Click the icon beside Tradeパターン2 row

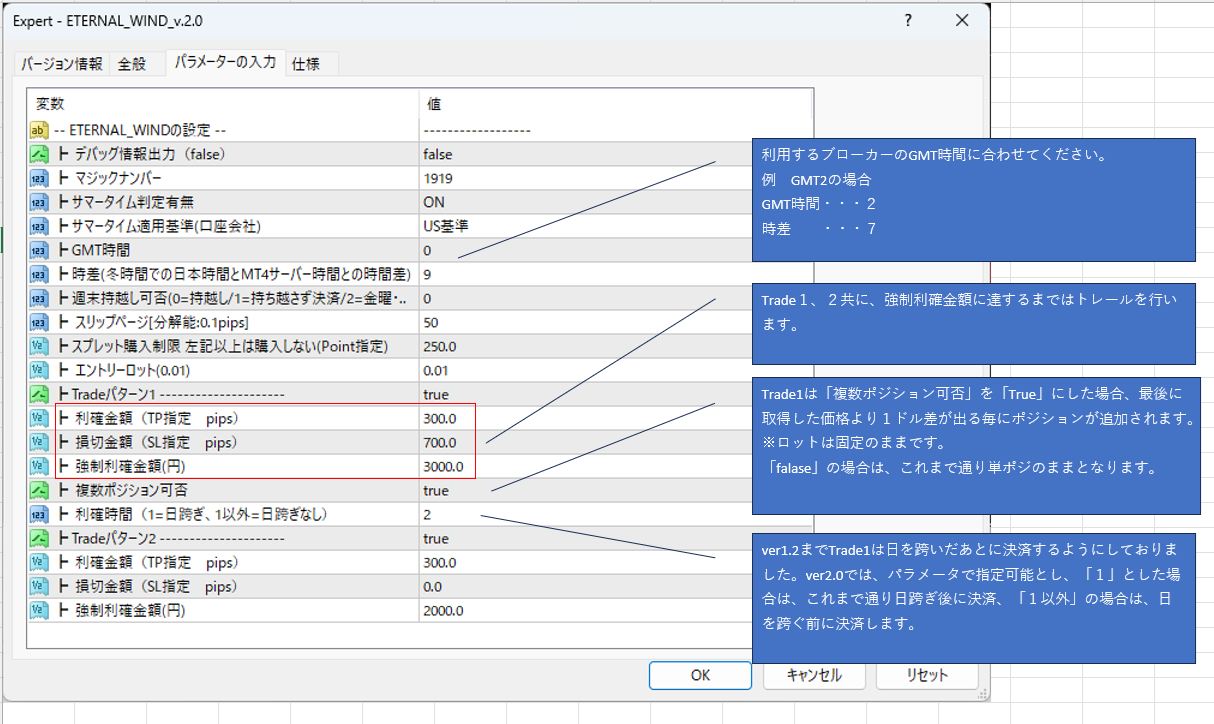39,538
